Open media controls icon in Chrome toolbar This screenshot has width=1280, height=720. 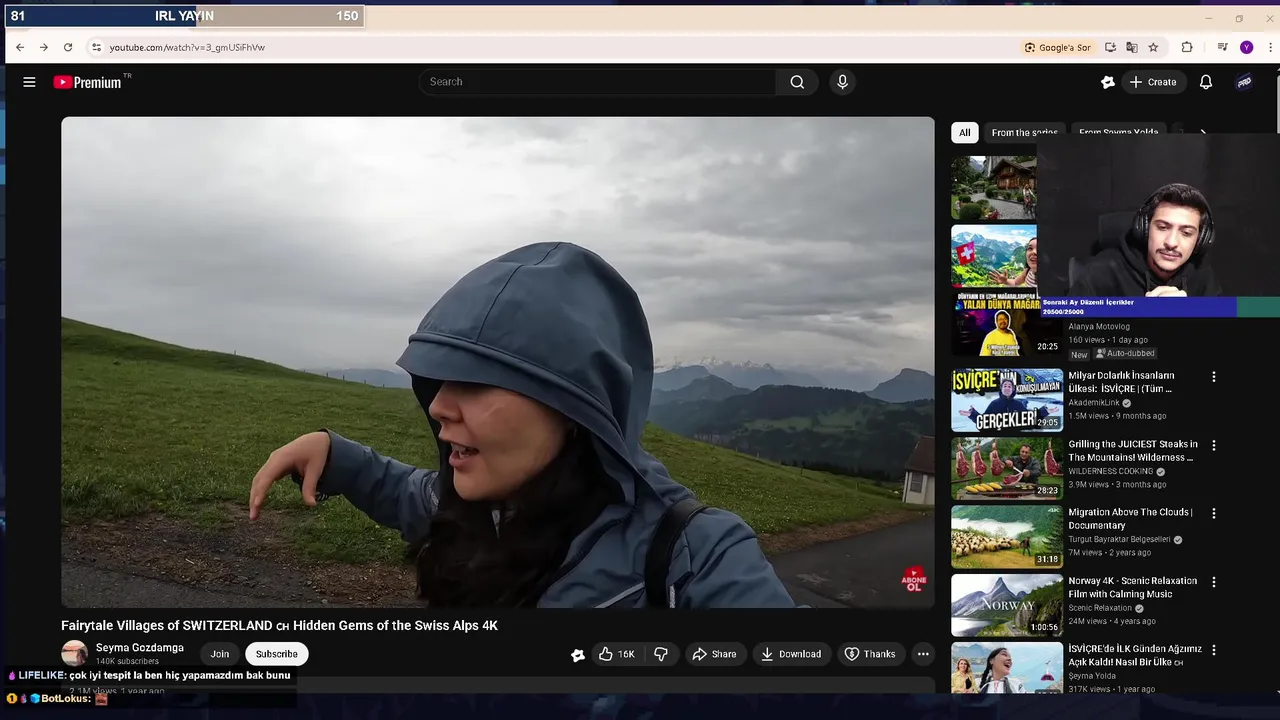coord(1222,47)
